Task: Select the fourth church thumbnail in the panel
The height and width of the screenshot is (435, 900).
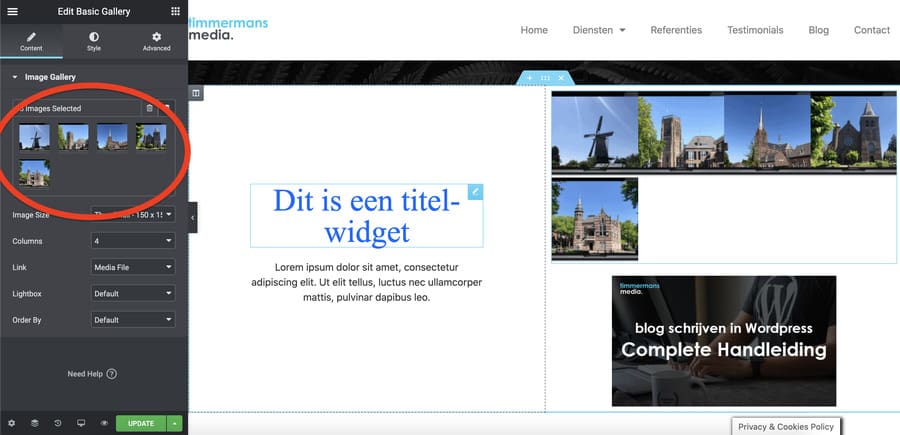Action: [151, 137]
